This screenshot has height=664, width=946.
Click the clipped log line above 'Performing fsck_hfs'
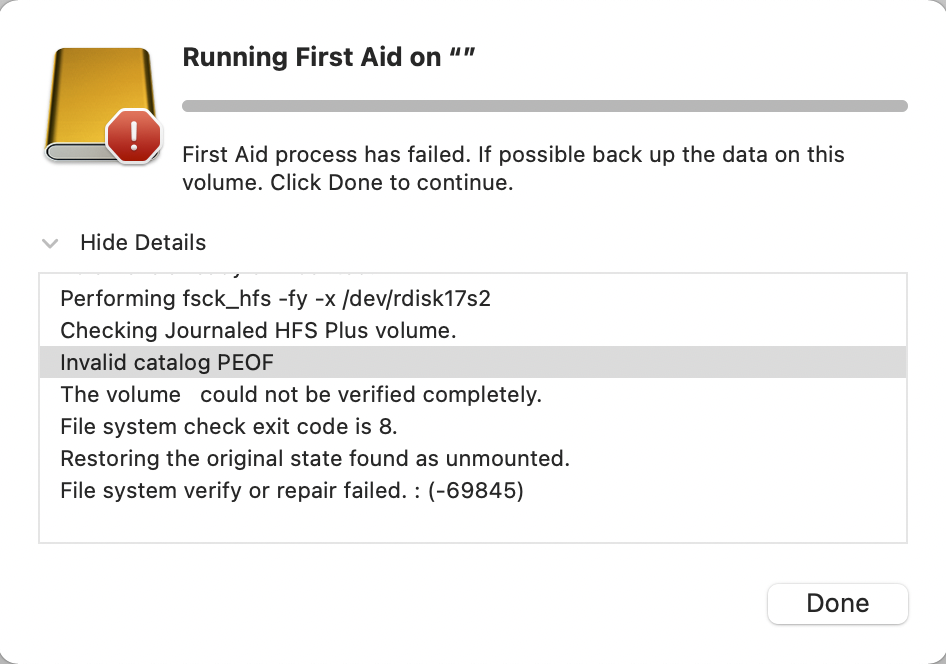(210, 277)
